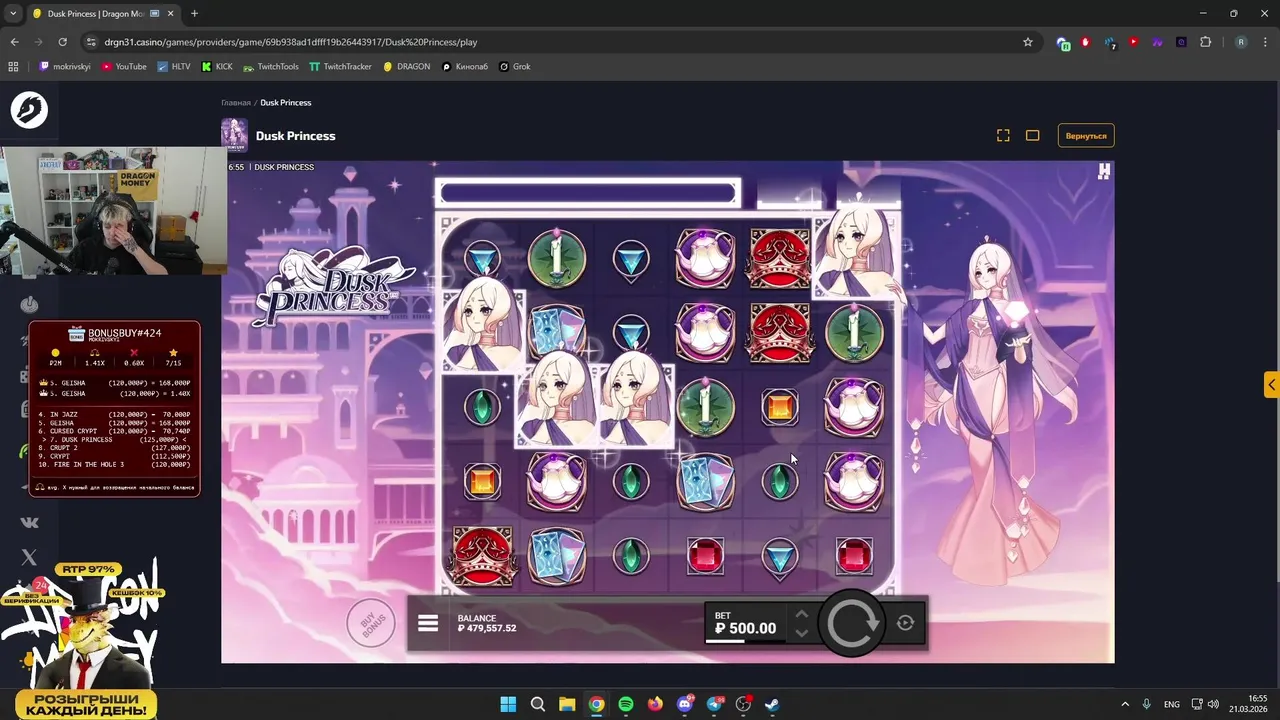Open the HLTV bookmark
1280x720 pixels.
[174, 67]
